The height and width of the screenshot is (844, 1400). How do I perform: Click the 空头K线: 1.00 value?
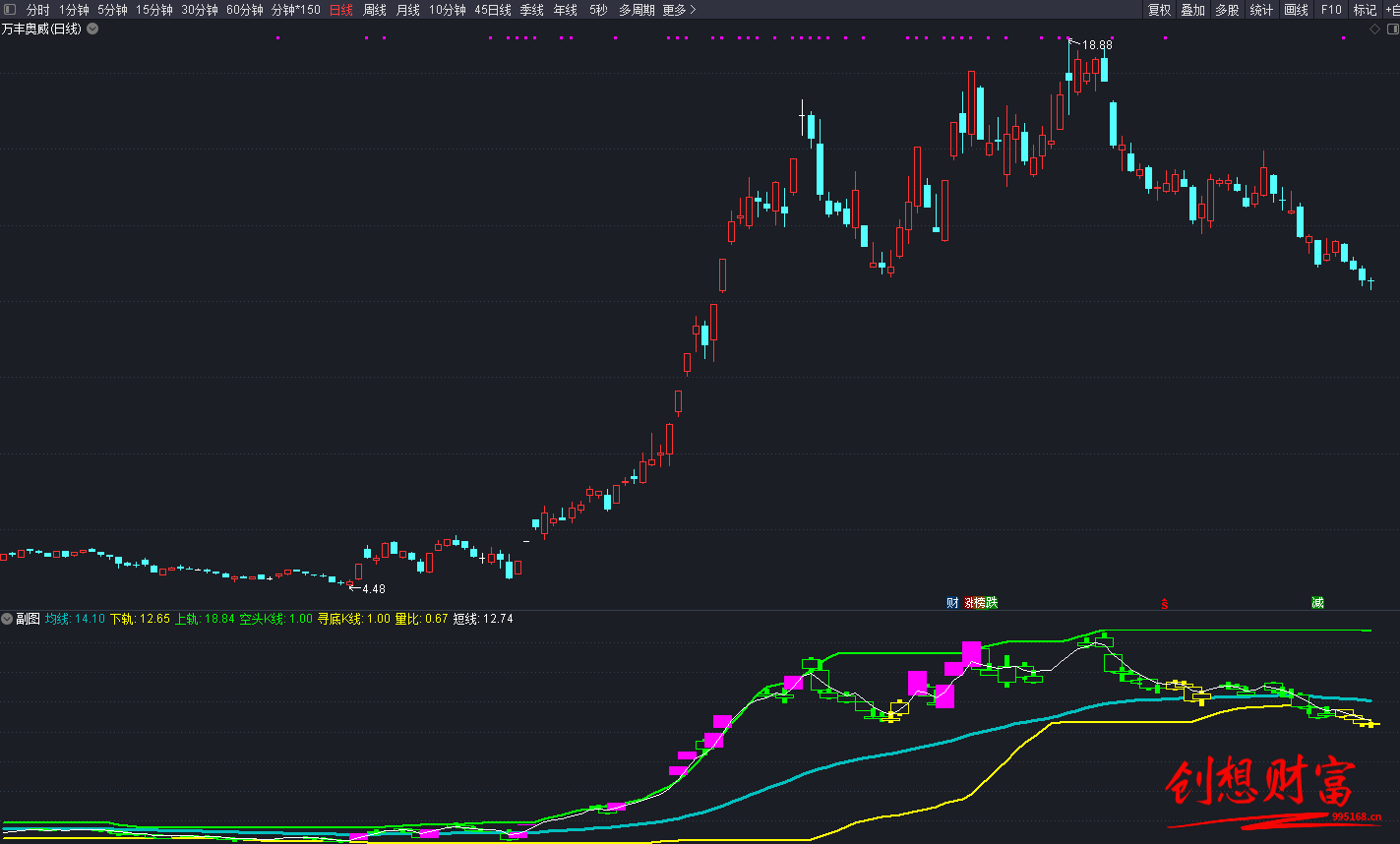pos(276,619)
